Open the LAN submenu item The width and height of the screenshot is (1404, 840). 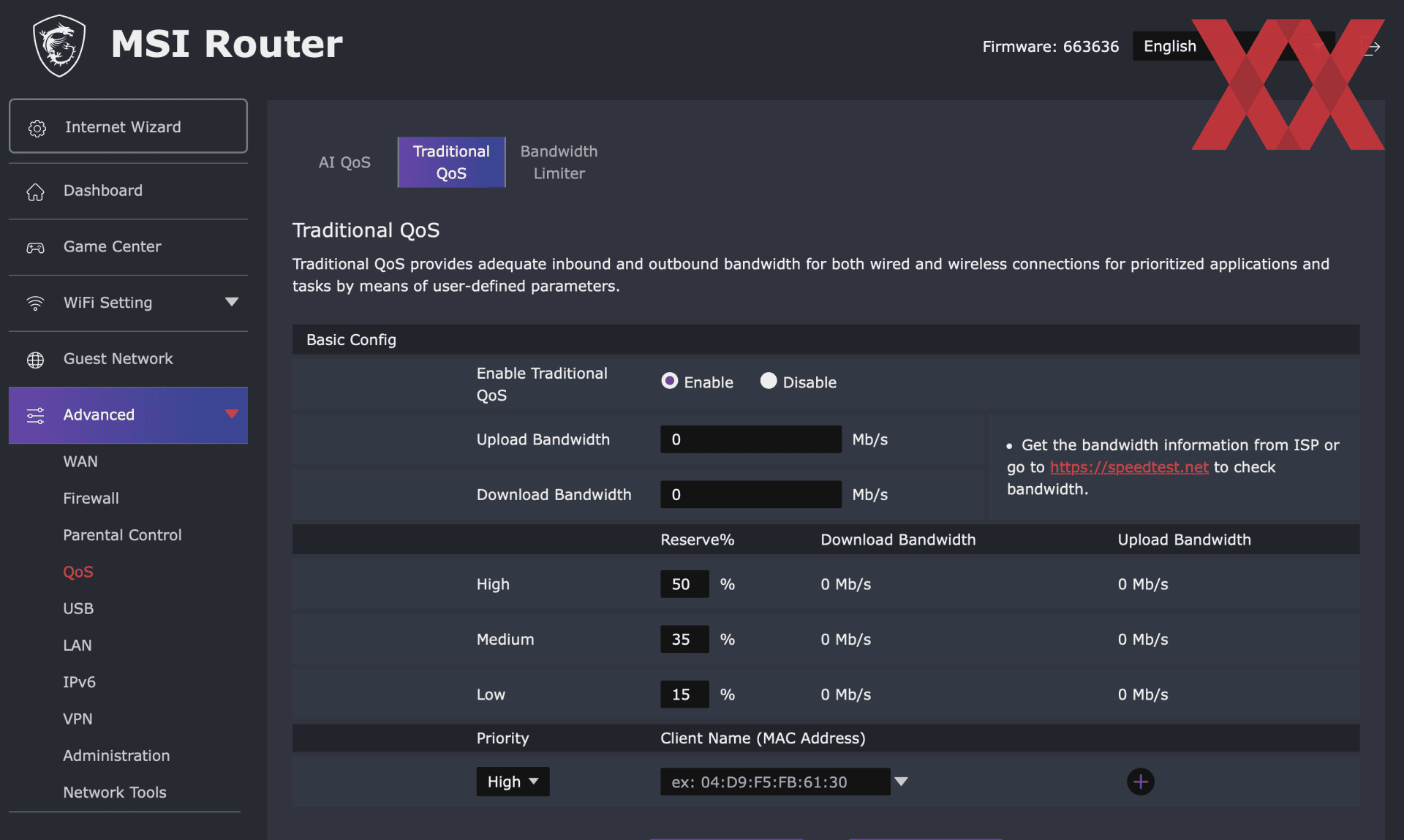(x=78, y=645)
